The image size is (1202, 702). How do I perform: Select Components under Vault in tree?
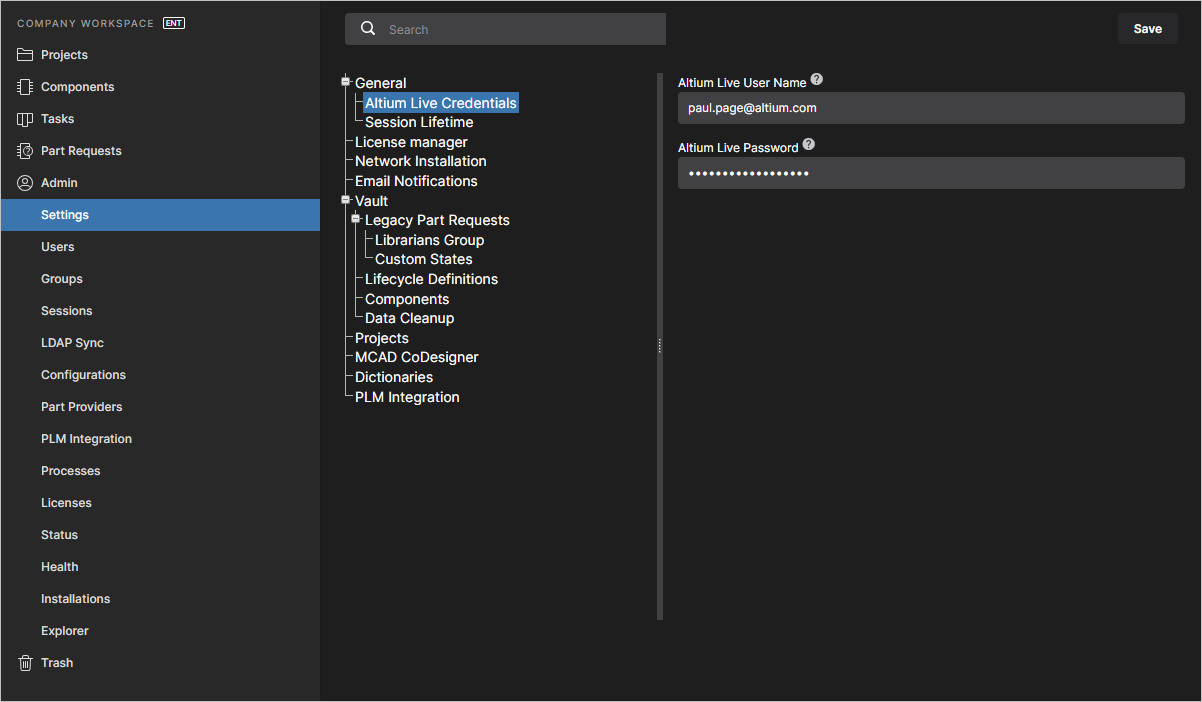407,299
